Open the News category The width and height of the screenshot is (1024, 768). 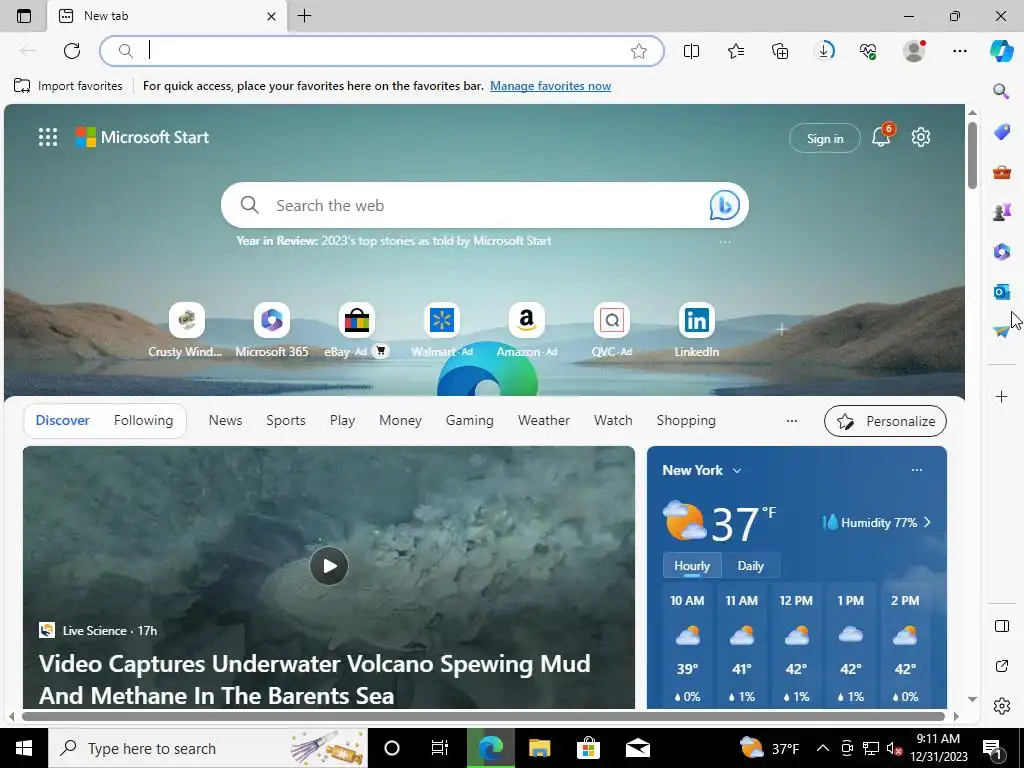225,421
